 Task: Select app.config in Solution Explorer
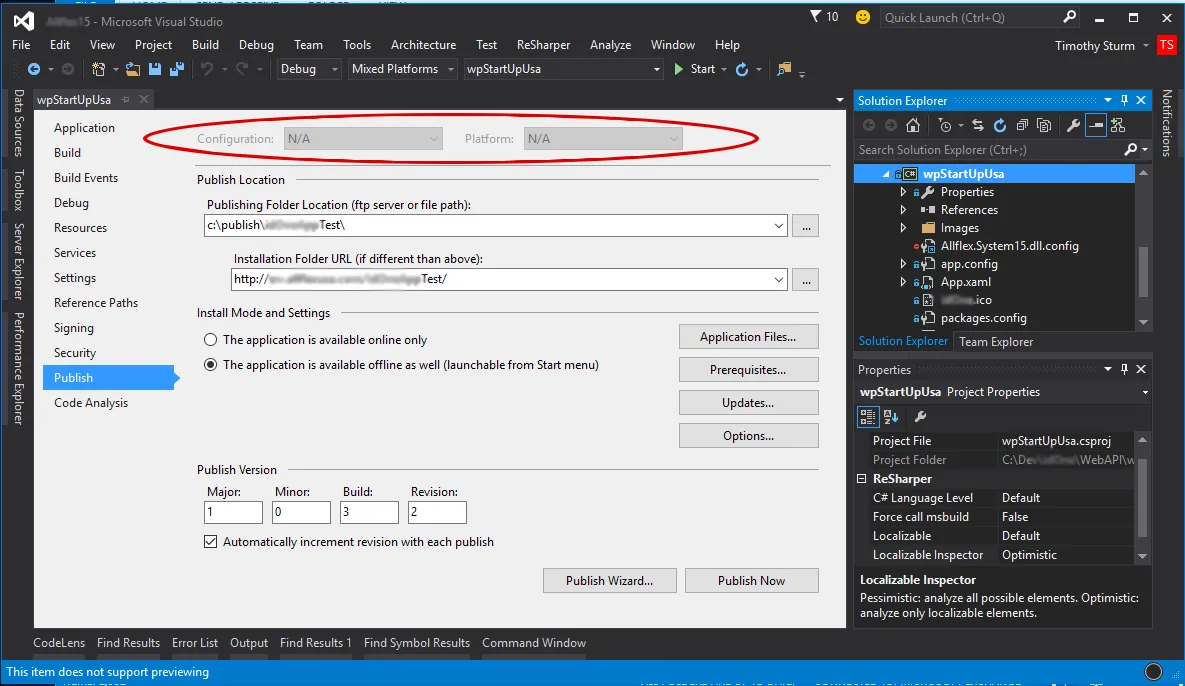[969, 264]
